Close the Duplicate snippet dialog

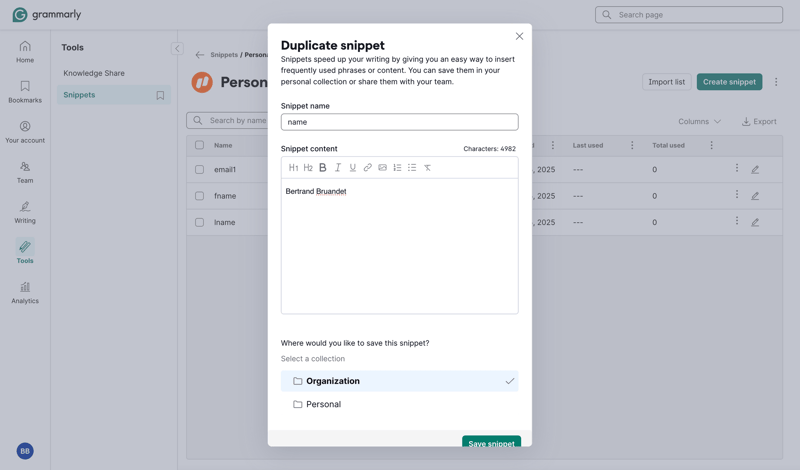click(x=519, y=36)
